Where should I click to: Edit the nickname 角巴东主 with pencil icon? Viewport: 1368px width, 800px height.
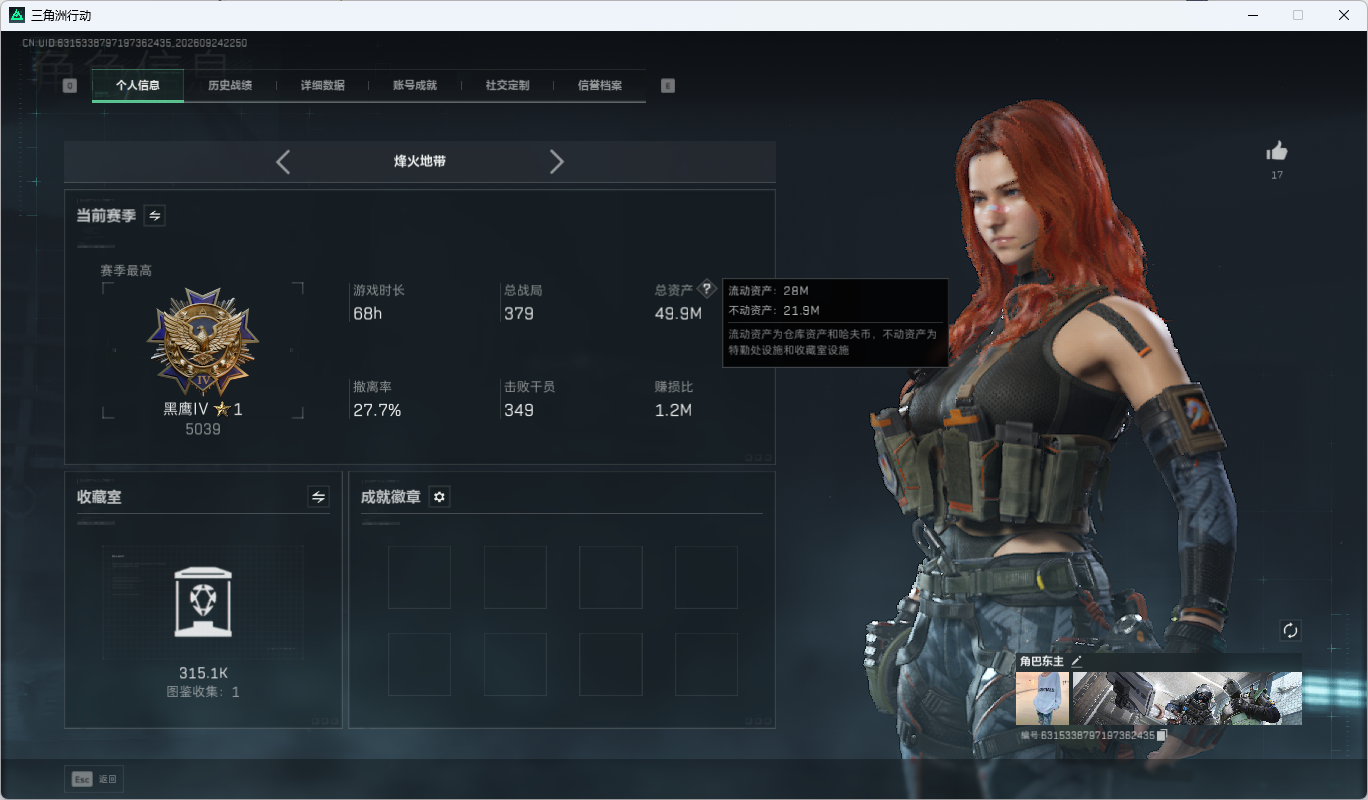pos(1077,661)
